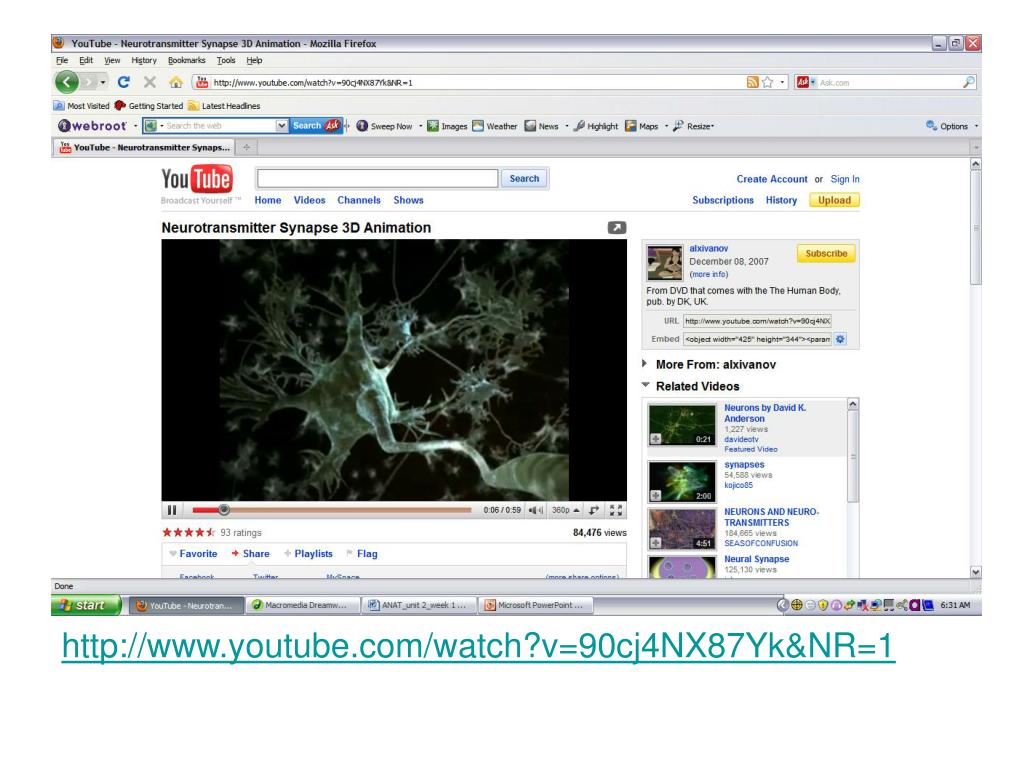
Task: Open the synapses related video thumbnail
Action: (x=682, y=481)
